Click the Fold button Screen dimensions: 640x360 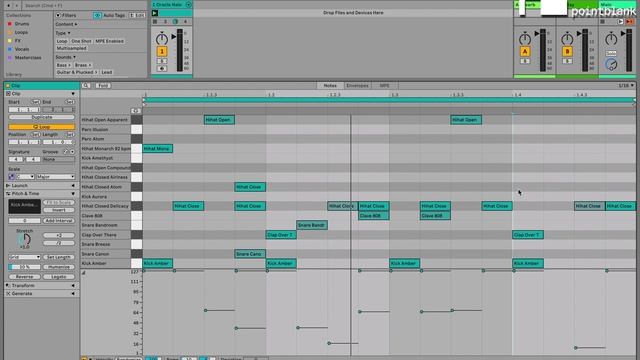tap(103, 86)
